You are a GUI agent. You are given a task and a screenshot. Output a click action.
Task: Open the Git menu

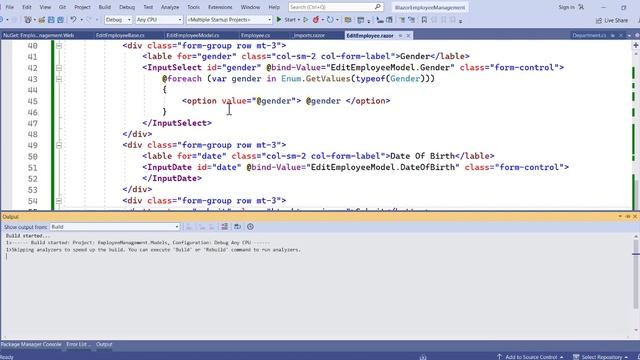click(x=62, y=7)
